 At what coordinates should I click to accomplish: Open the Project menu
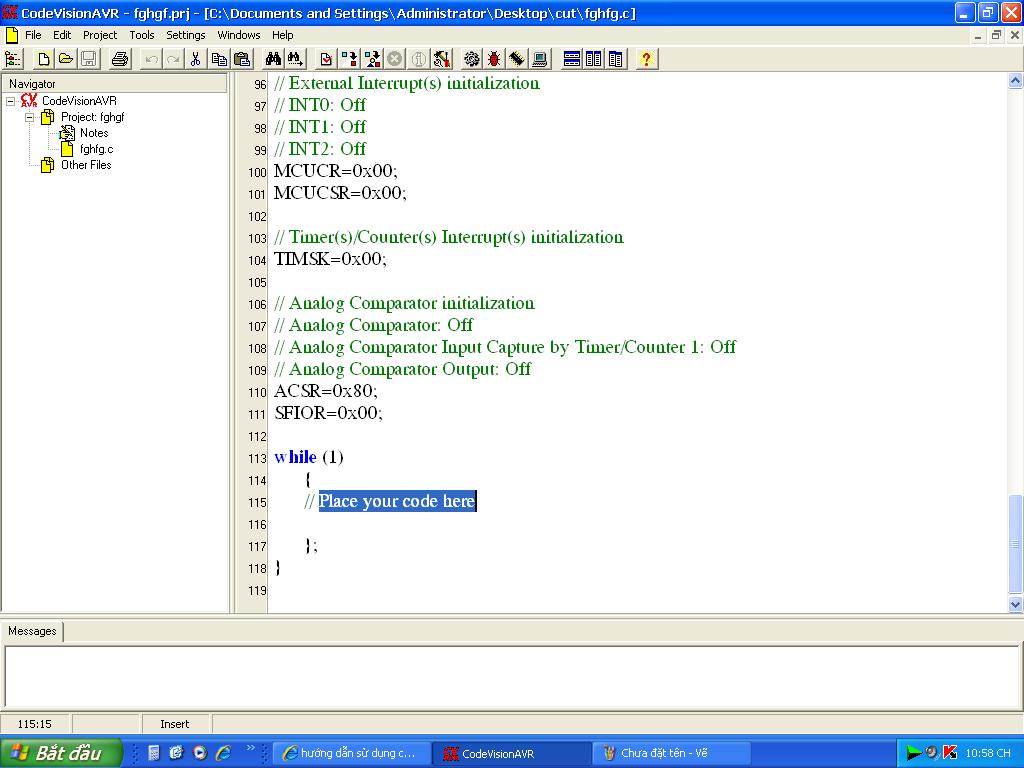100,35
